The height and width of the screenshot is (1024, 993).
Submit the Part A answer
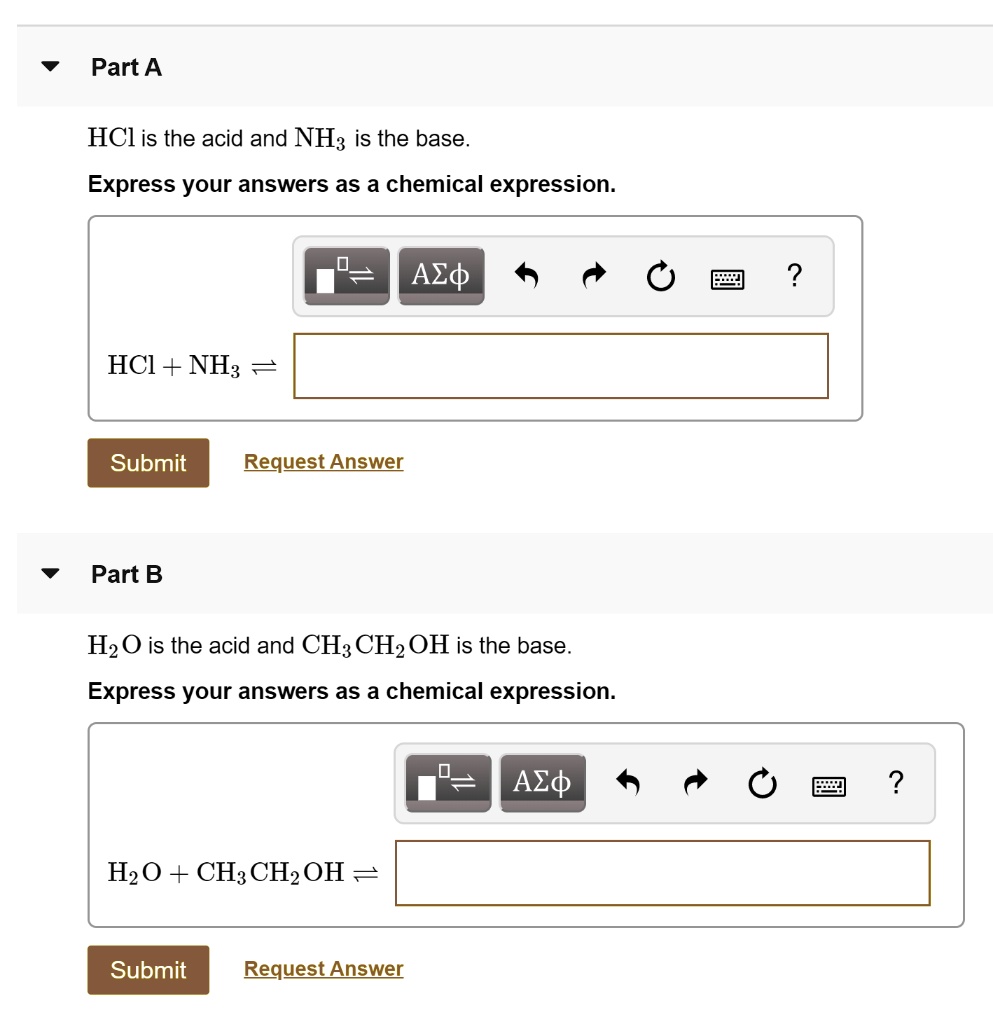pos(148,463)
